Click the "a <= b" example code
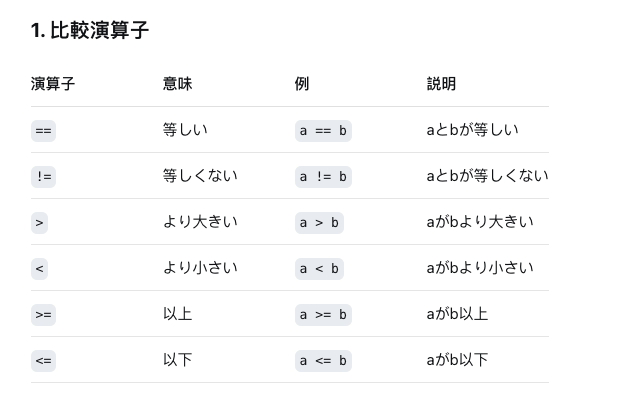Viewport: 638px width, 415px height. (324, 361)
